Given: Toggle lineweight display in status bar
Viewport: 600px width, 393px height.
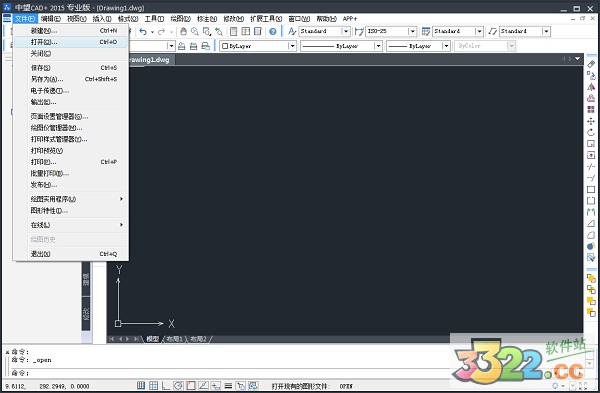Looking at the screenshot, I should click(x=228, y=385).
